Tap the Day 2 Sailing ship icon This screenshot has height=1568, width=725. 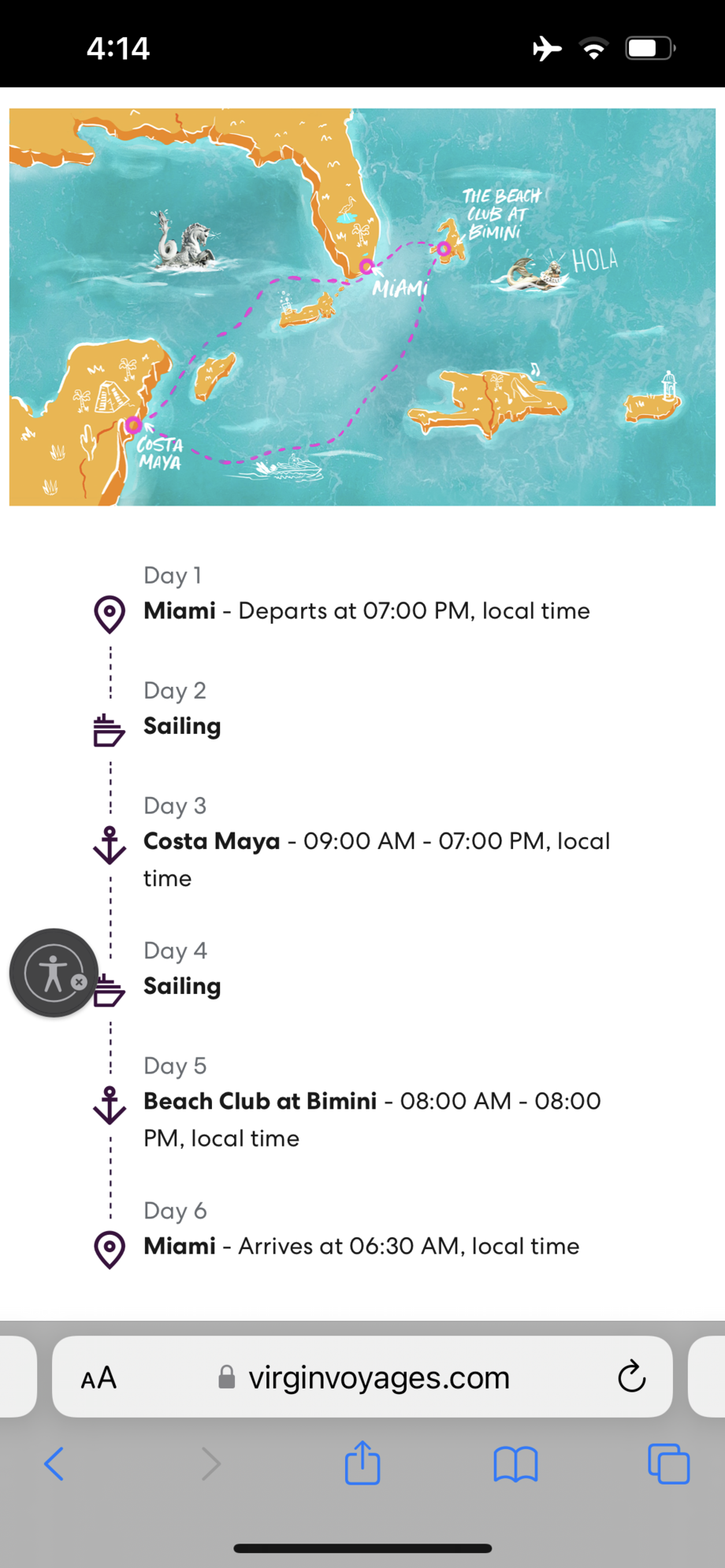tap(109, 730)
